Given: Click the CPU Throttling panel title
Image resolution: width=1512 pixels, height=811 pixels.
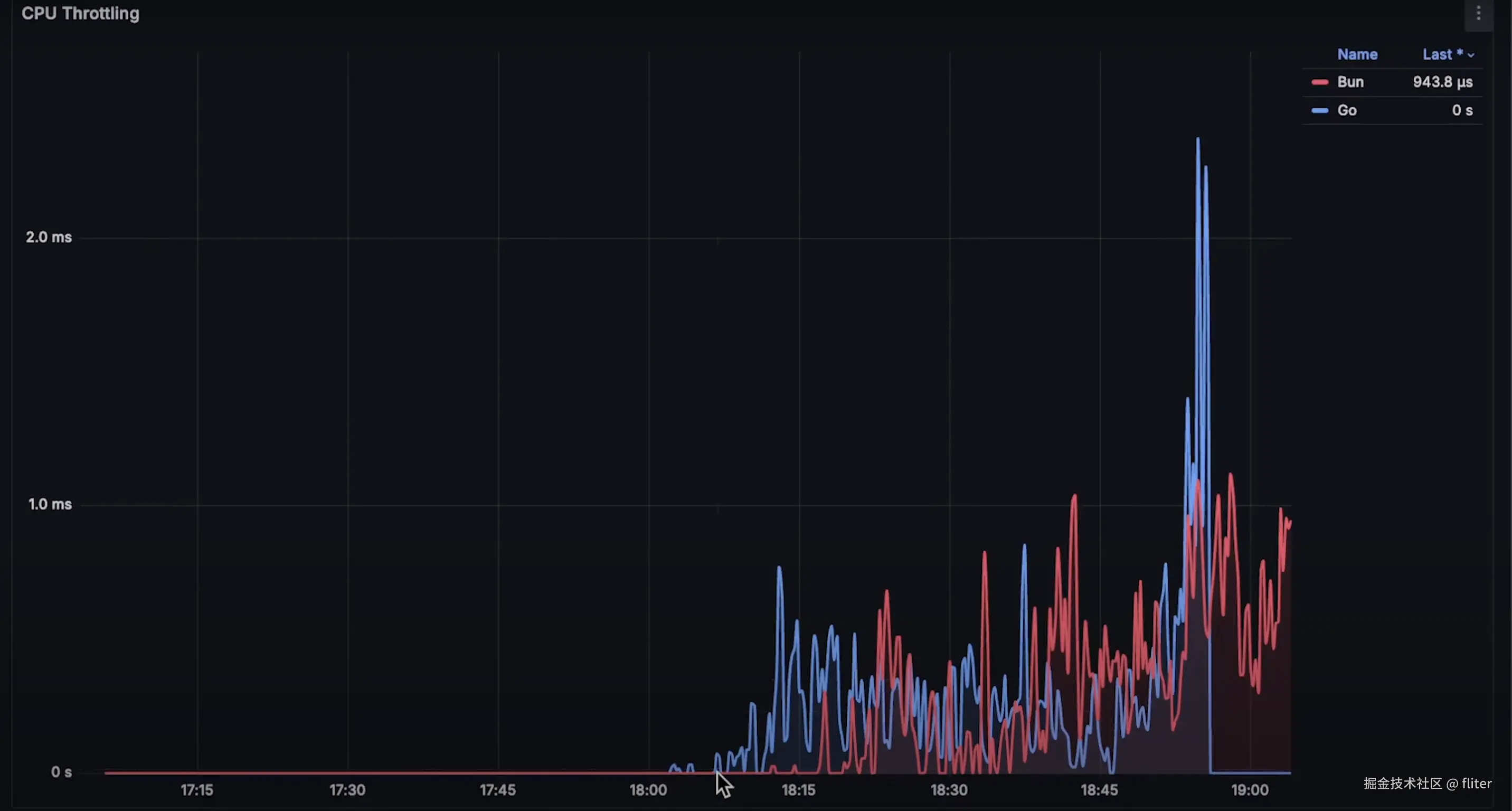Looking at the screenshot, I should pyautogui.click(x=80, y=14).
